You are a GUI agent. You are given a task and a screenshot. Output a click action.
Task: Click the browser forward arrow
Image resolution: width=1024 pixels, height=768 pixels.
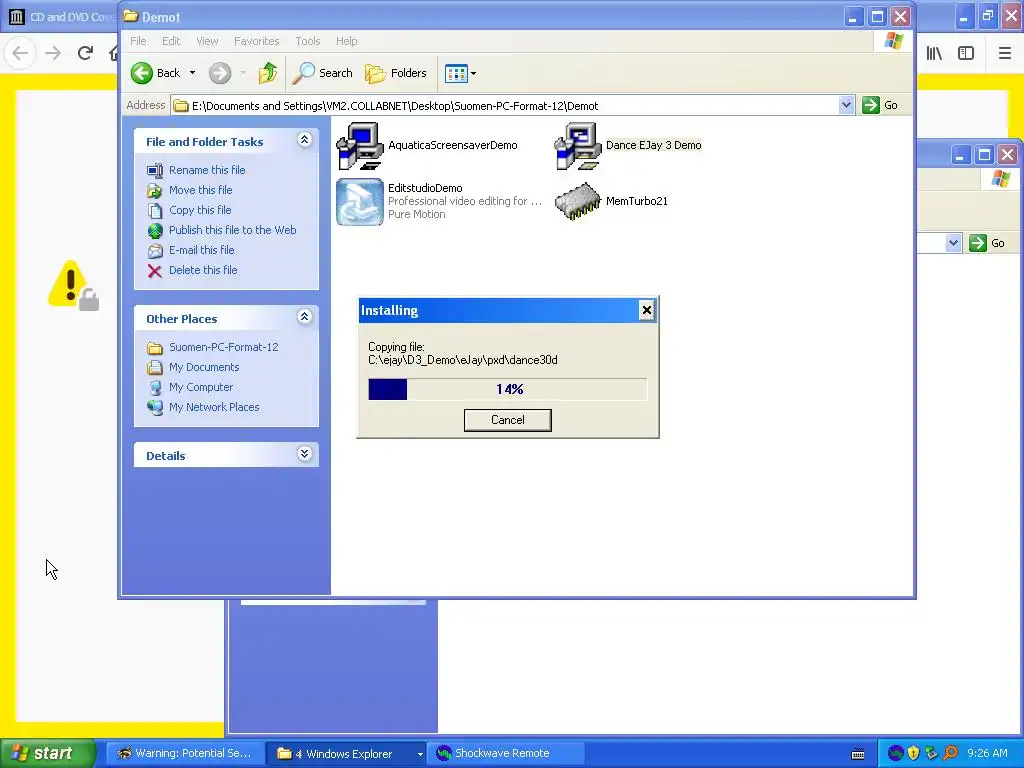coord(53,53)
